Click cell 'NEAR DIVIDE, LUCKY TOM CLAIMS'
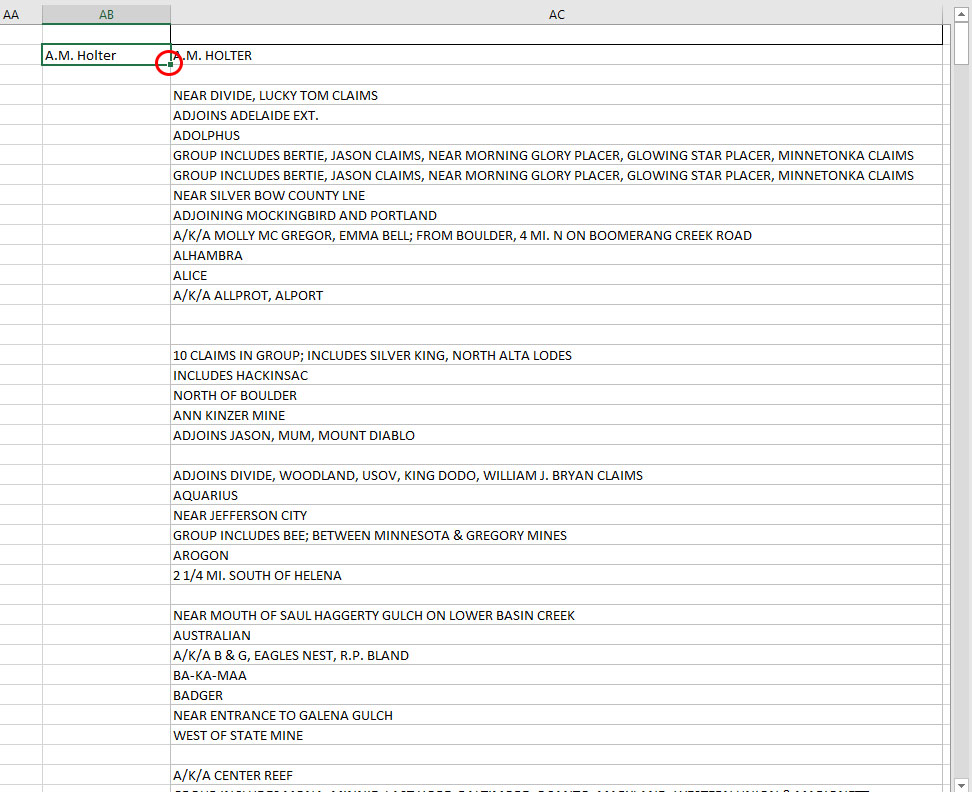This screenshot has height=792, width=972. (275, 96)
